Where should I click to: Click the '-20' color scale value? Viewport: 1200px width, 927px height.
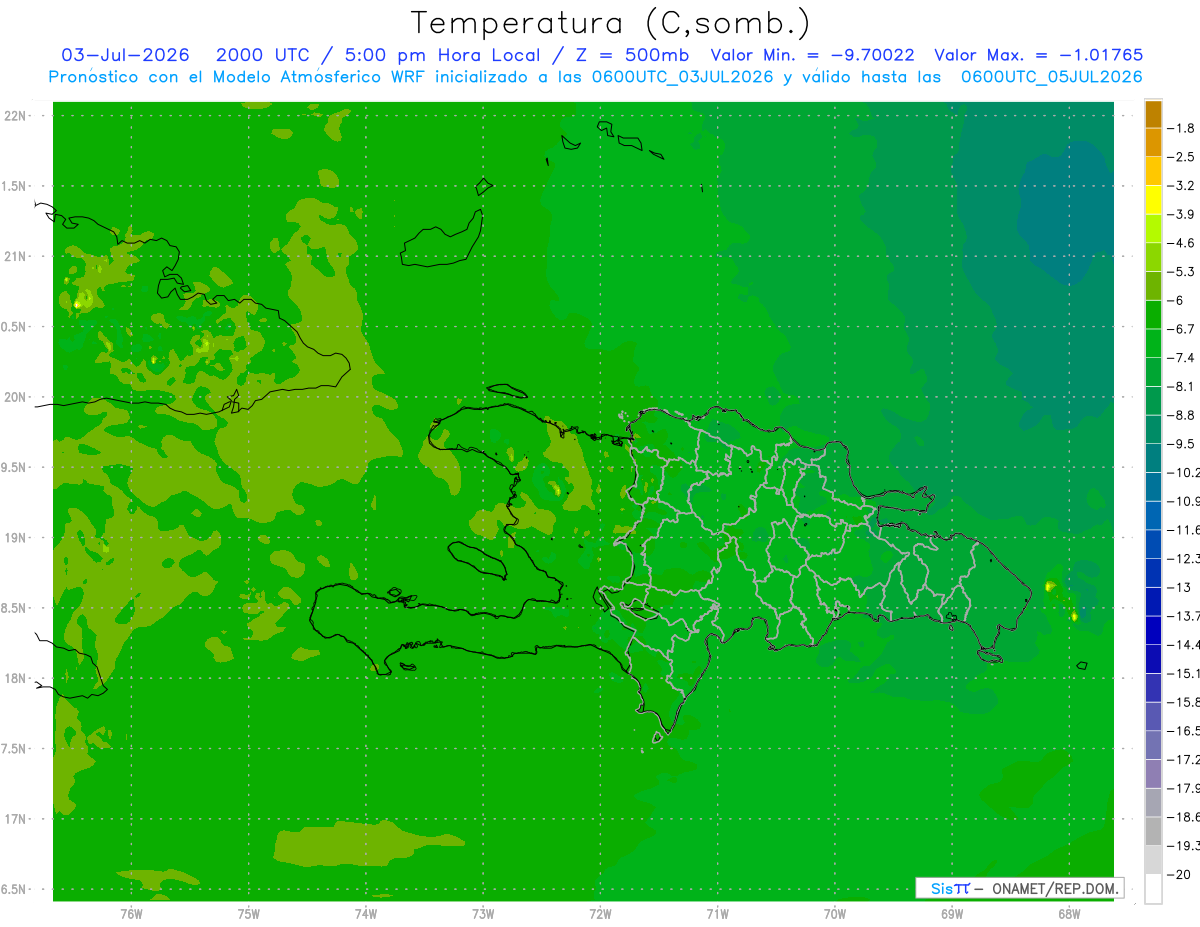pos(1178,874)
